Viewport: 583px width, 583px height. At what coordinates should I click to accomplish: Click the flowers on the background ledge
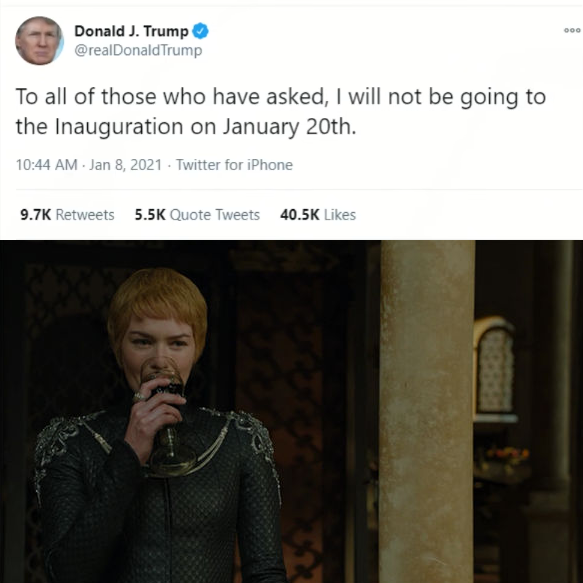coord(506,454)
